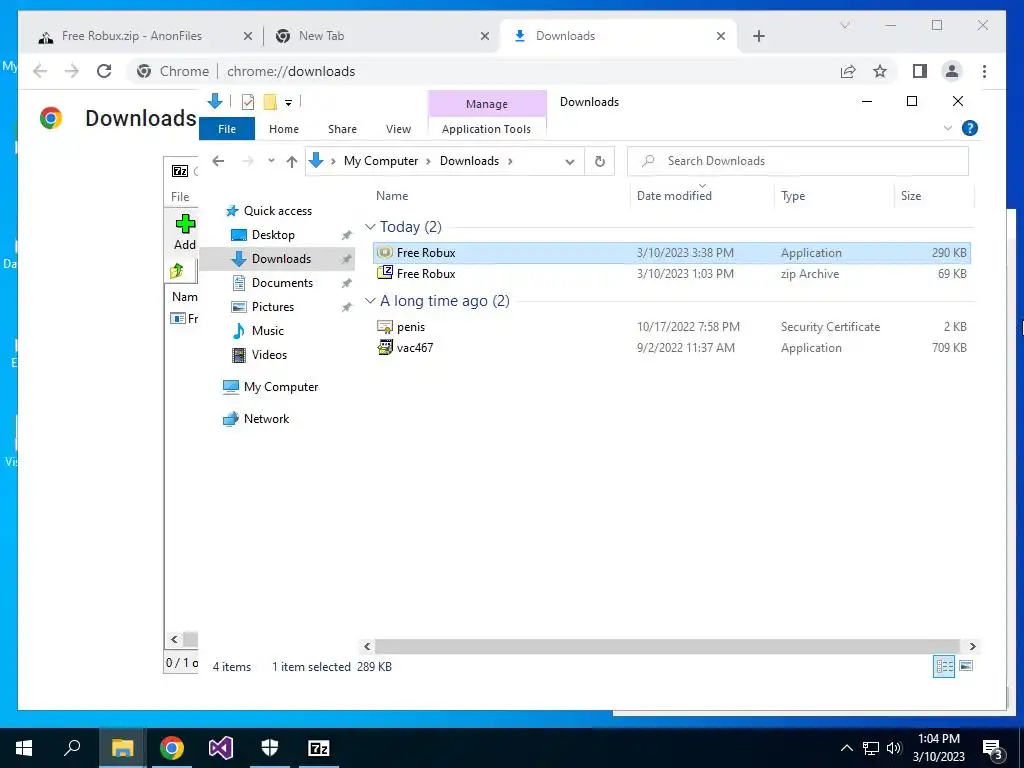This screenshot has width=1024, height=768.
Task: Click the New folder icon in quick access toolbar
Action: (270, 102)
